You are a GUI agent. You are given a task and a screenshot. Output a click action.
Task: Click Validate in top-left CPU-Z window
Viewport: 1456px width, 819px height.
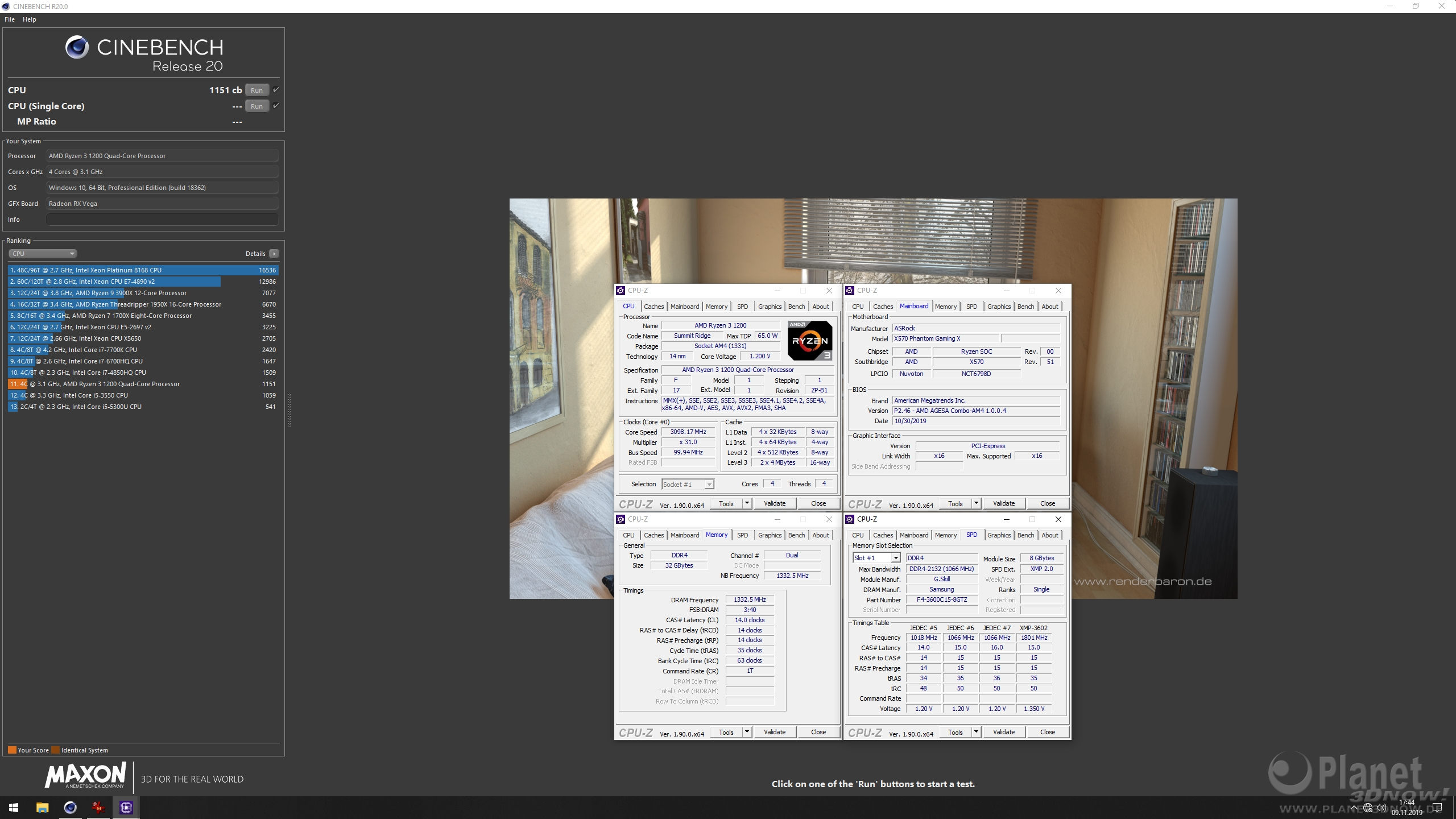(775, 503)
